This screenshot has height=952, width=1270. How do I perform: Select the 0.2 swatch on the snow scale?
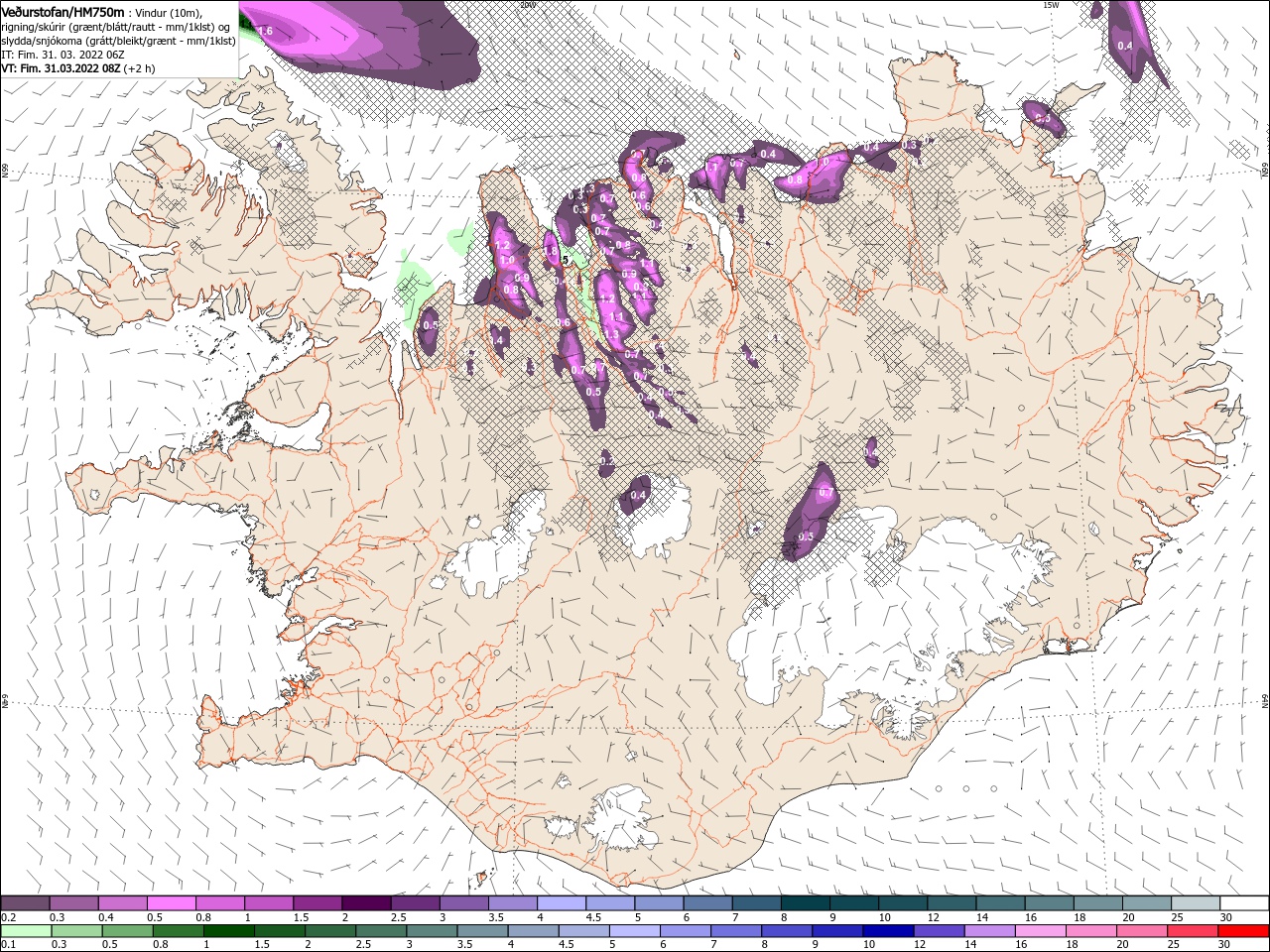(26, 902)
